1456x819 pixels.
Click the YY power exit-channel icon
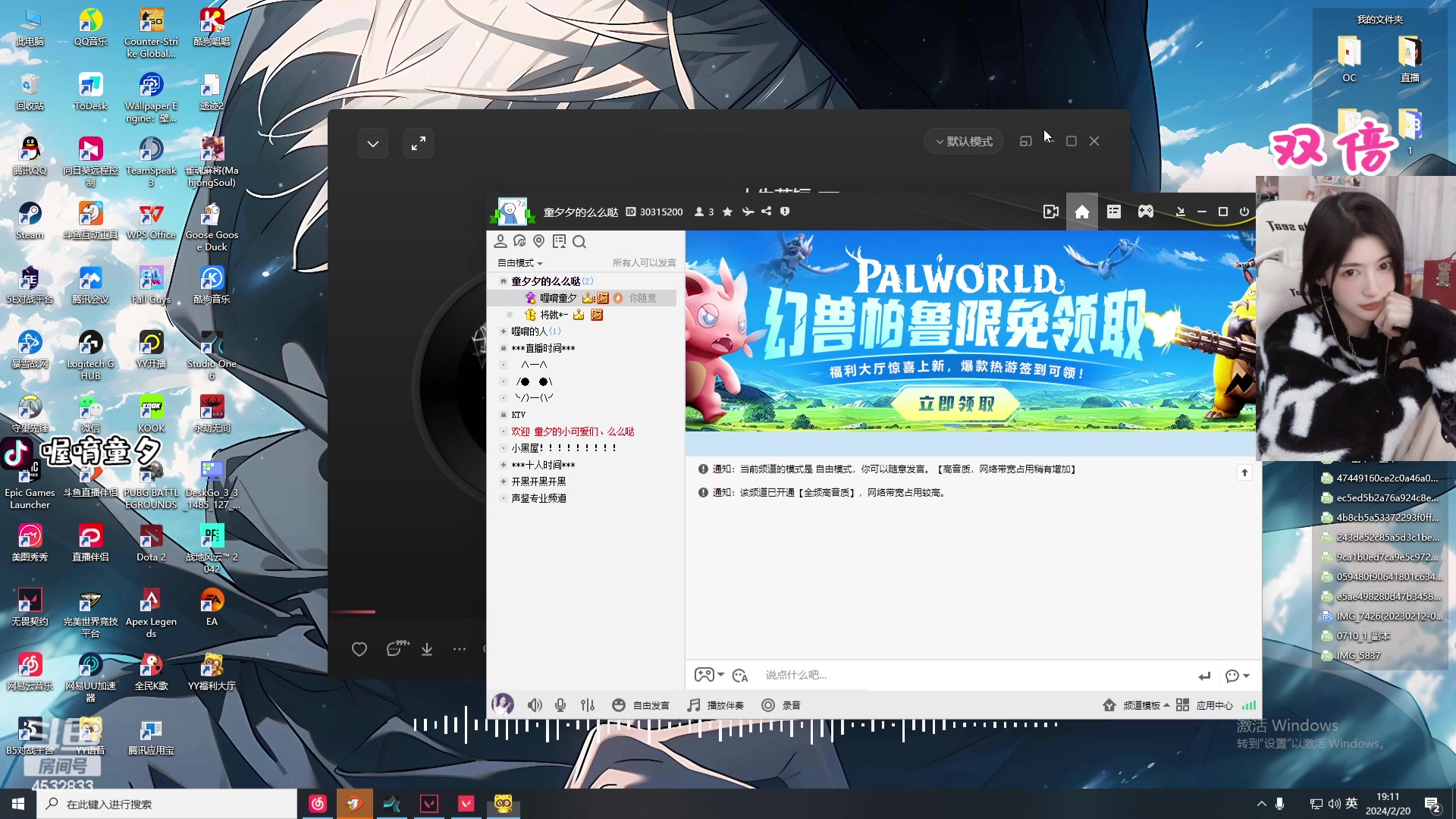(x=1244, y=212)
